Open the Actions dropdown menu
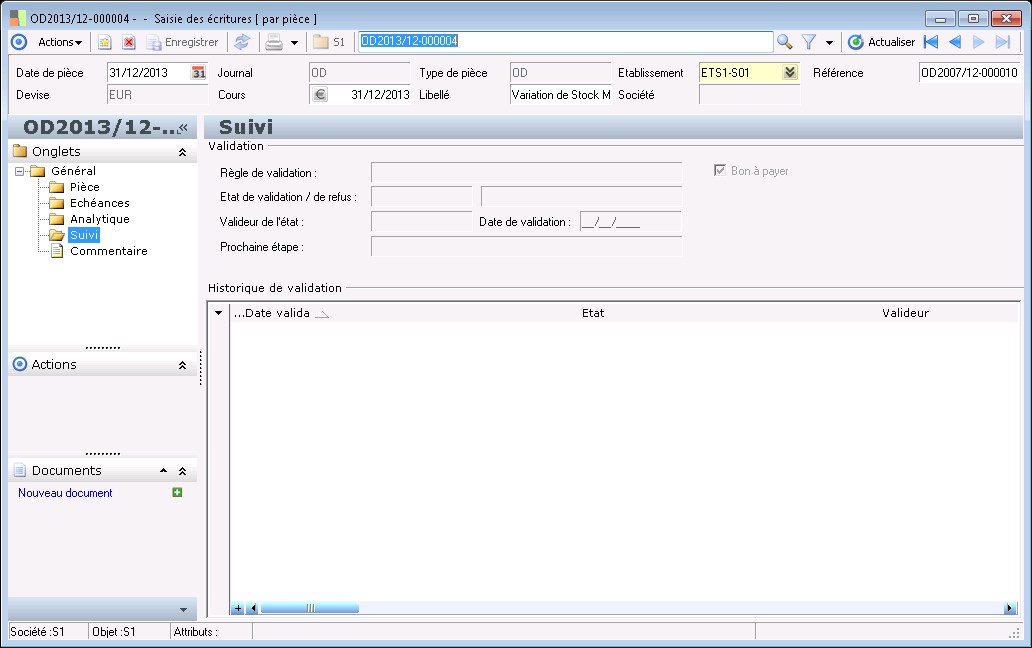The height and width of the screenshot is (648, 1032). point(60,42)
